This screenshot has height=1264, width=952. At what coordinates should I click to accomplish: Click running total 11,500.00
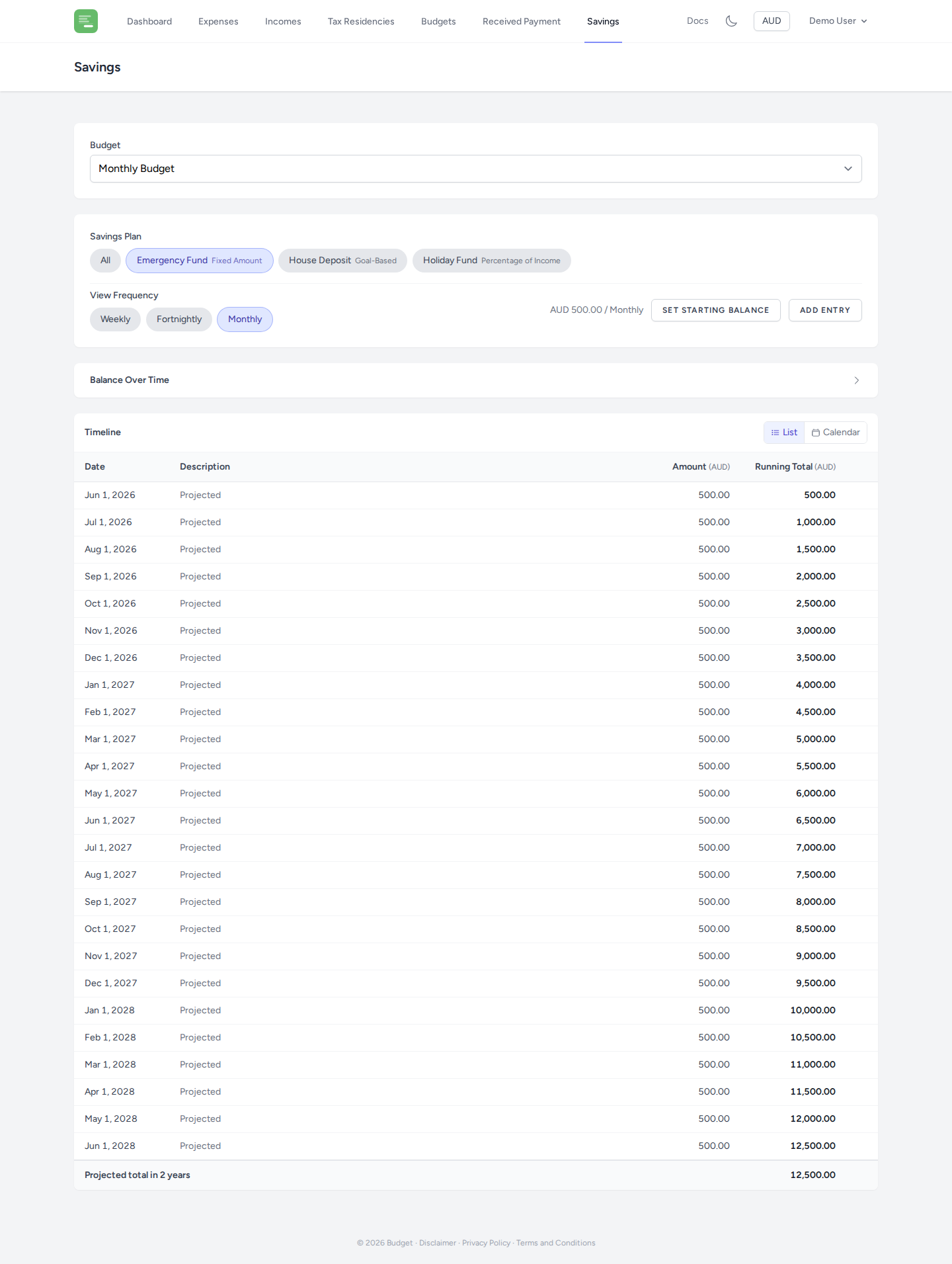click(x=813, y=1092)
